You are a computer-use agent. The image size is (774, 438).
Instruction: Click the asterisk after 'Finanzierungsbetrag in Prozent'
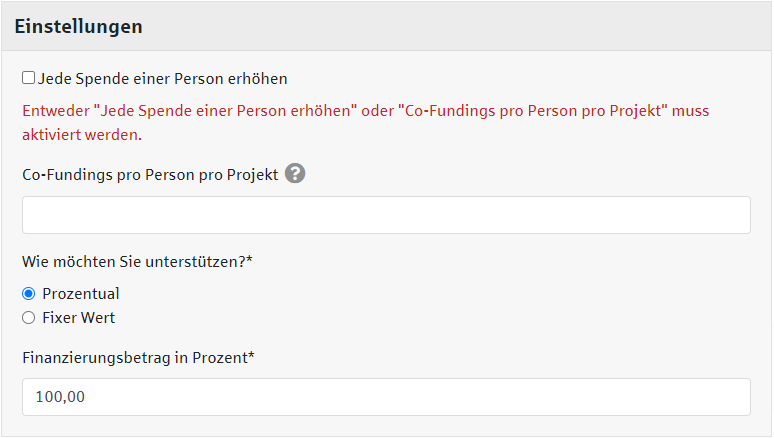tap(251, 356)
